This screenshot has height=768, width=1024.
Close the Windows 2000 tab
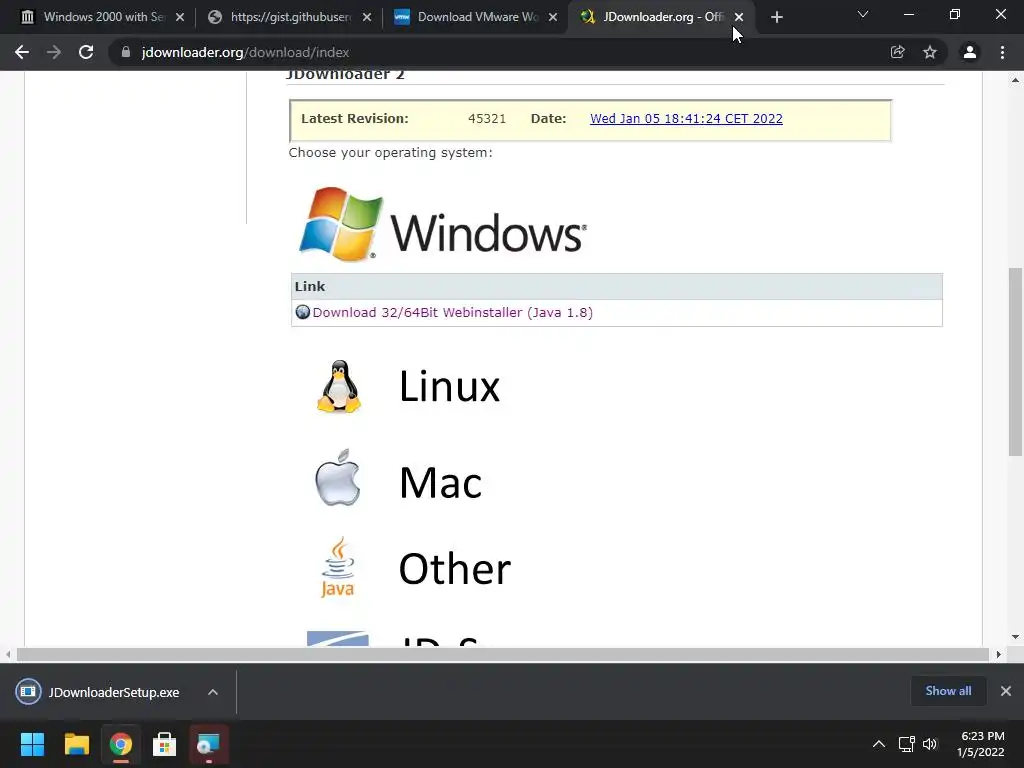tap(180, 17)
